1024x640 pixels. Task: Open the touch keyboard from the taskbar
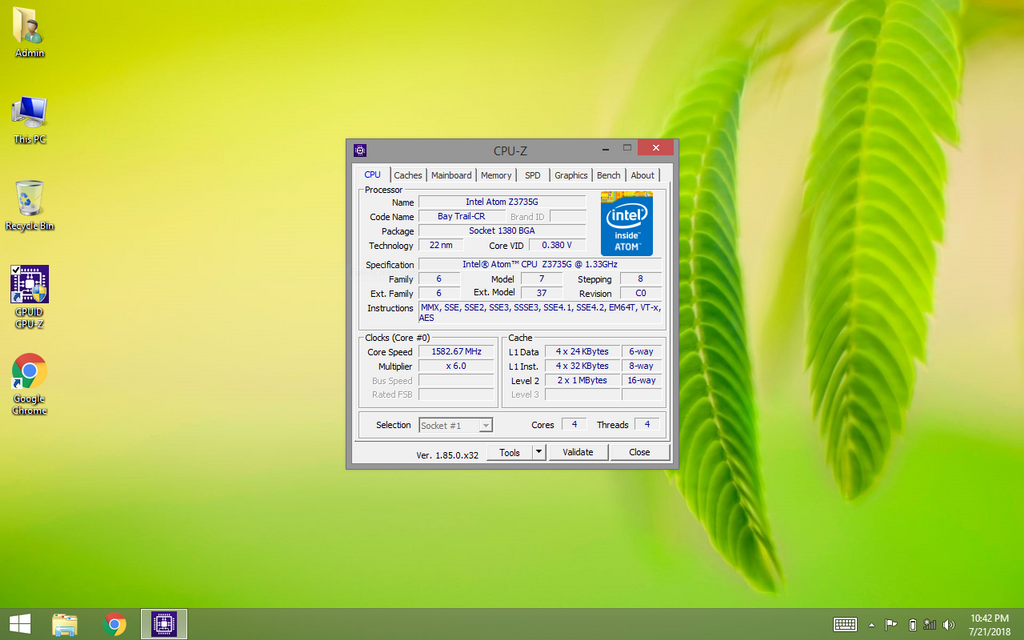pyautogui.click(x=845, y=625)
